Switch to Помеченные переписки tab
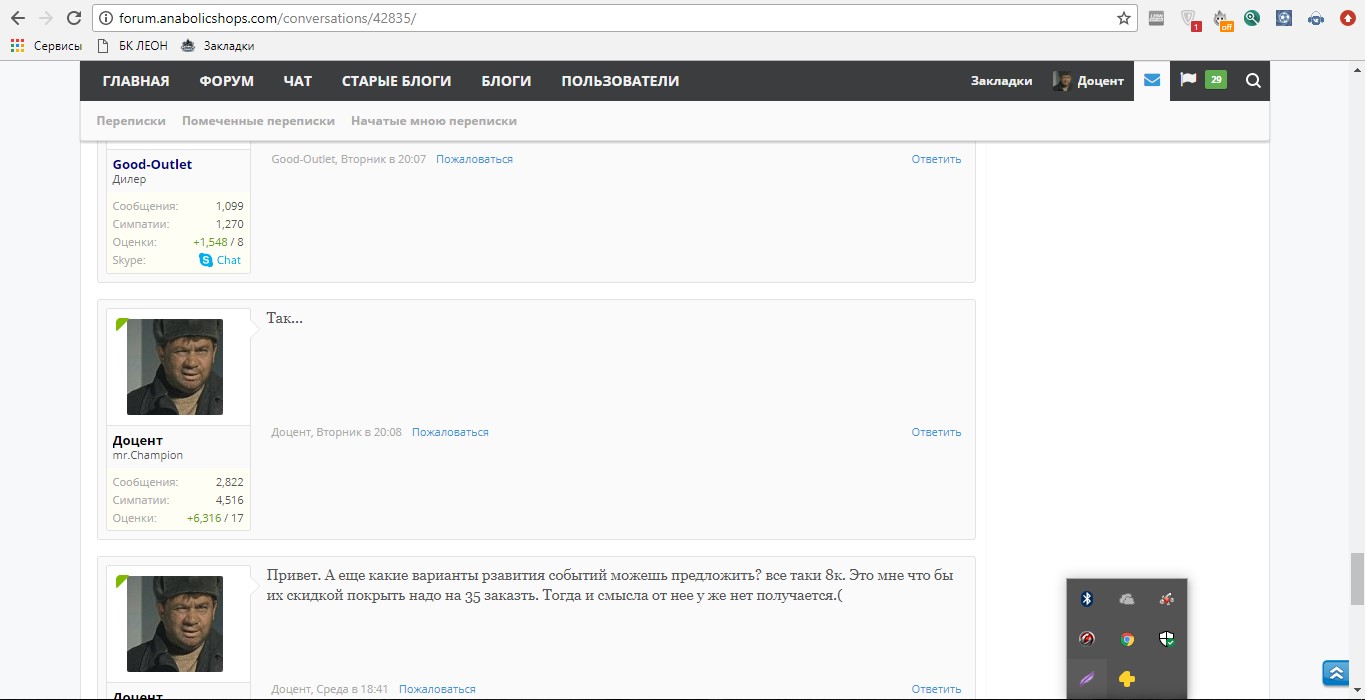The width and height of the screenshot is (1365, 700). (258, 121)
